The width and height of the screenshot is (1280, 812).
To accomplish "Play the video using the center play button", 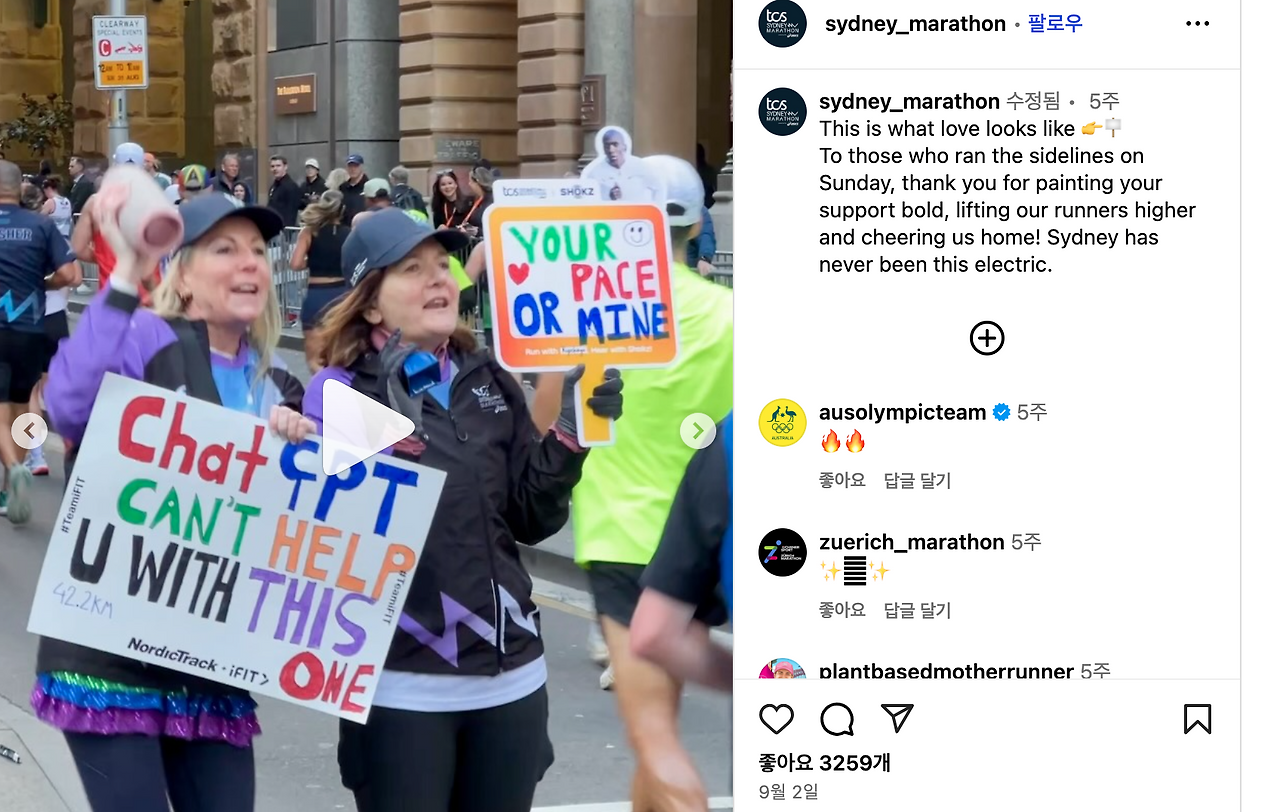I will [x=367, y=428].
